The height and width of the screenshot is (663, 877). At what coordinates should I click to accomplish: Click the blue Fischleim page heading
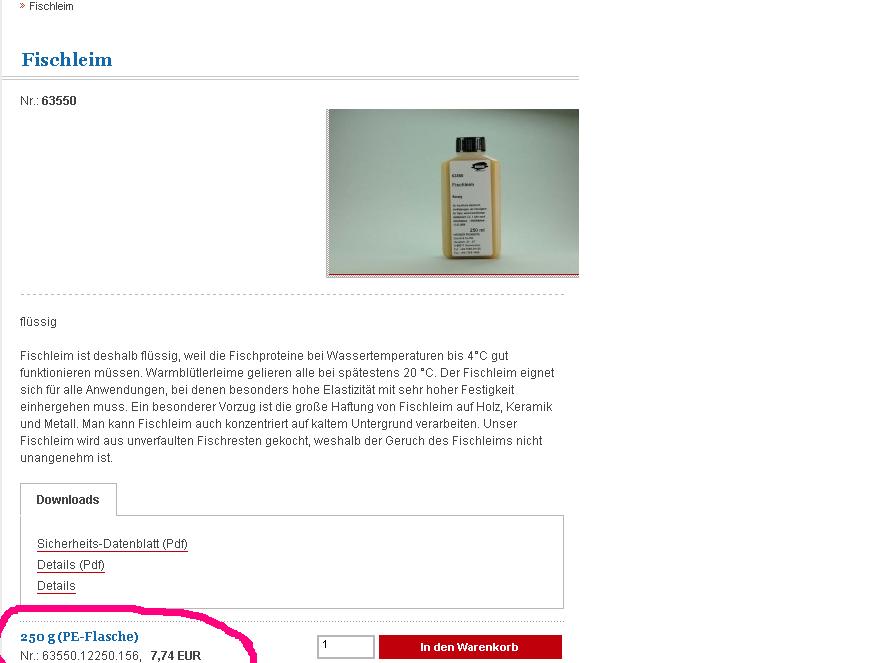67,59
